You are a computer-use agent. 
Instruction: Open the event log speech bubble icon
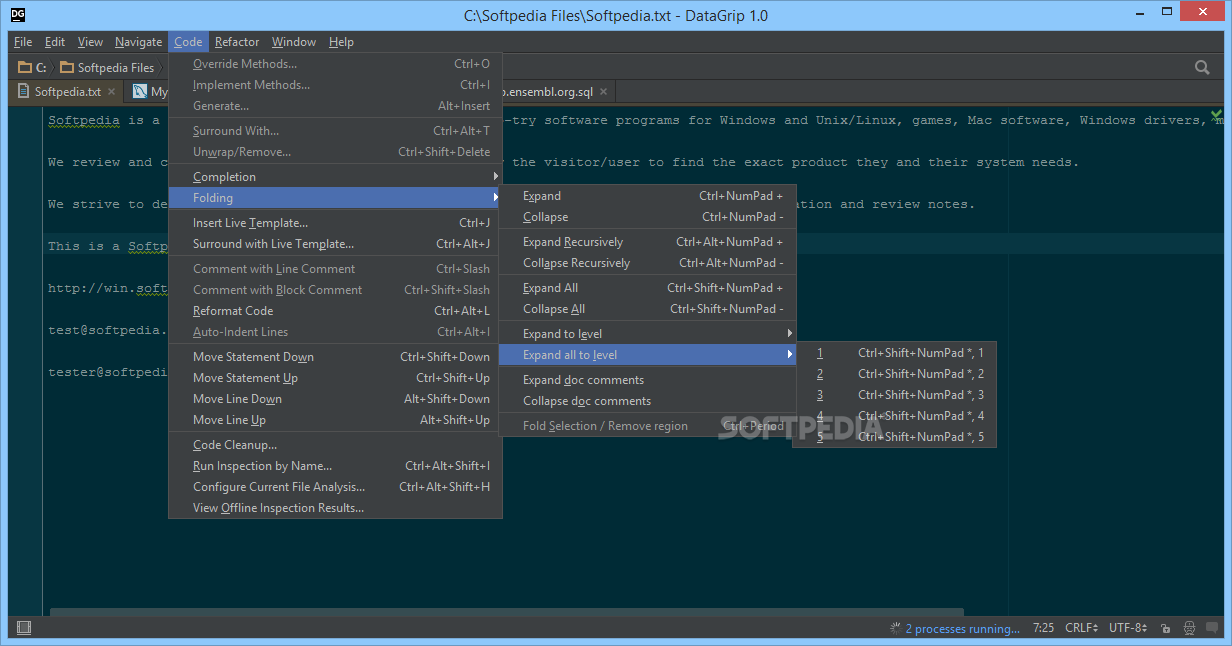[1212, 628]
